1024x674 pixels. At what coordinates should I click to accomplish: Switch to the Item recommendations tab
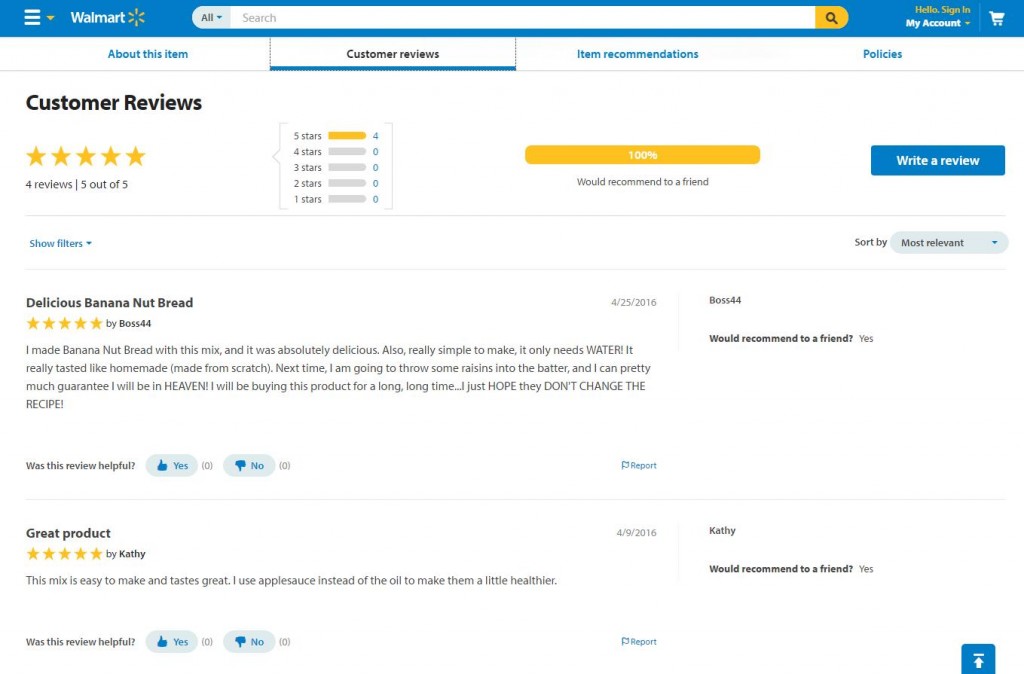click(x=637, y=53)
